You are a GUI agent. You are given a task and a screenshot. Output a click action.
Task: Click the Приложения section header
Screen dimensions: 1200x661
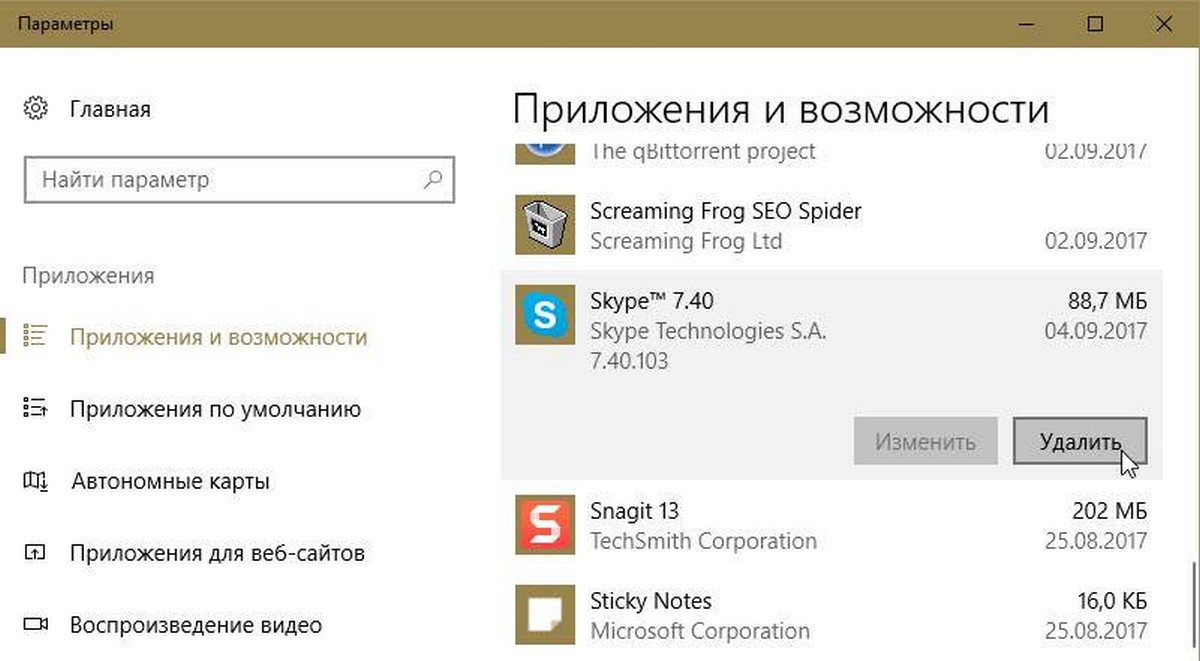(88, 275)
